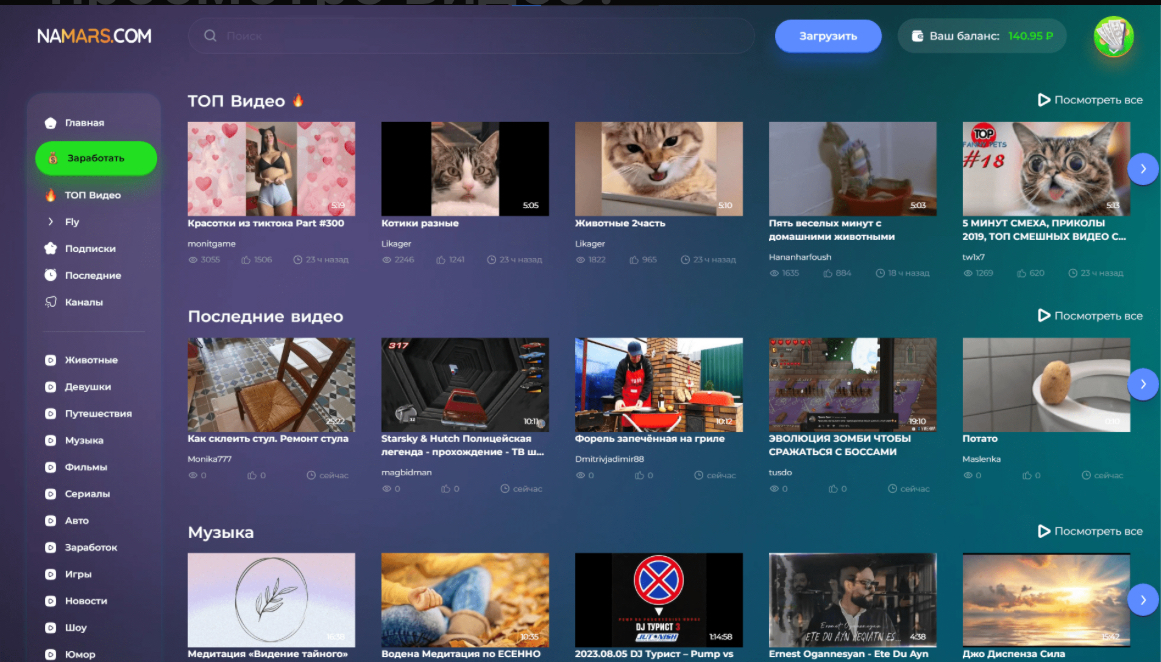Click the views eye icon under Красотки
This screenshot has width=1161, height=662.
[193, 260]
